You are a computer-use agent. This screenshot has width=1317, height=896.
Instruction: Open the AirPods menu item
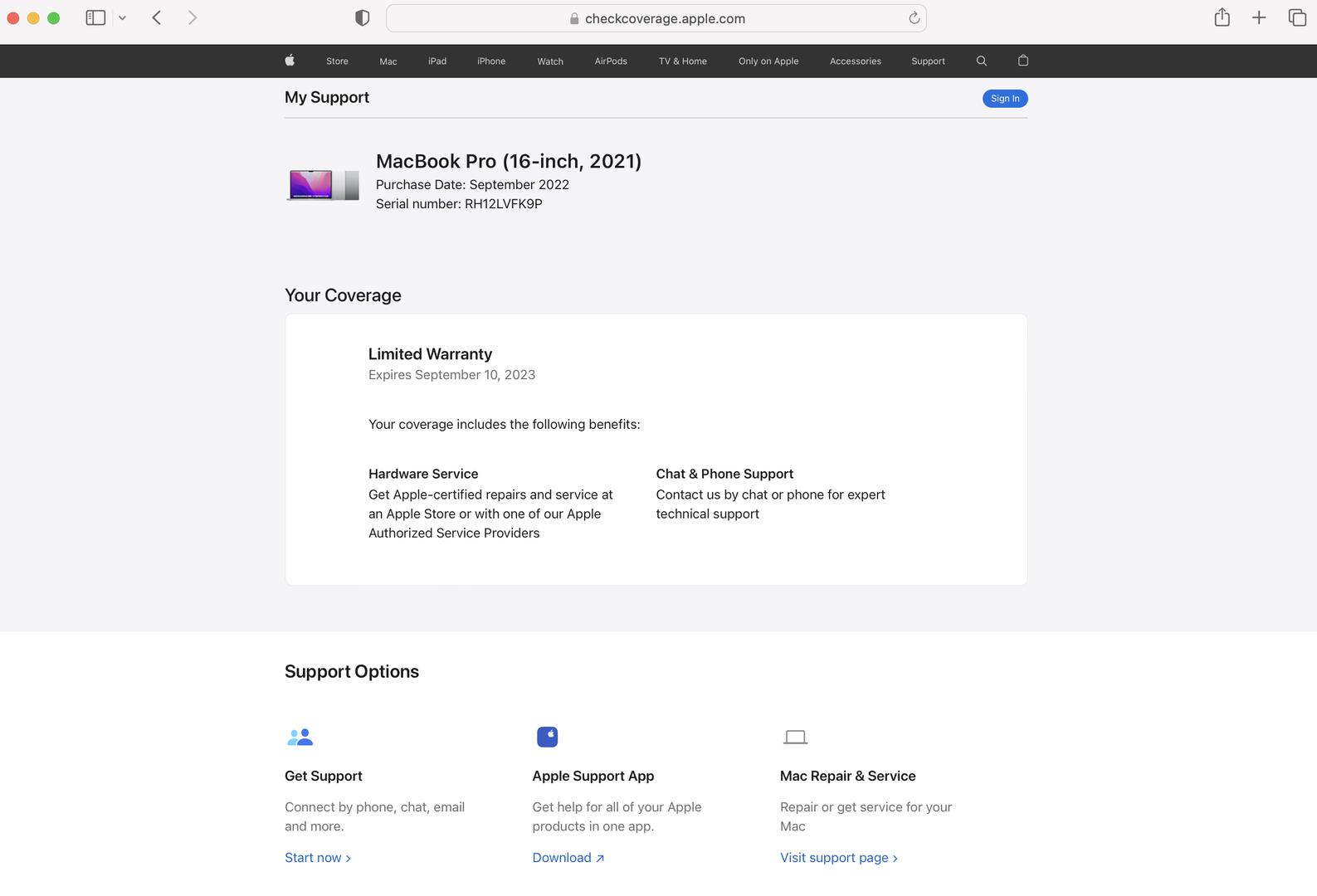611,61
